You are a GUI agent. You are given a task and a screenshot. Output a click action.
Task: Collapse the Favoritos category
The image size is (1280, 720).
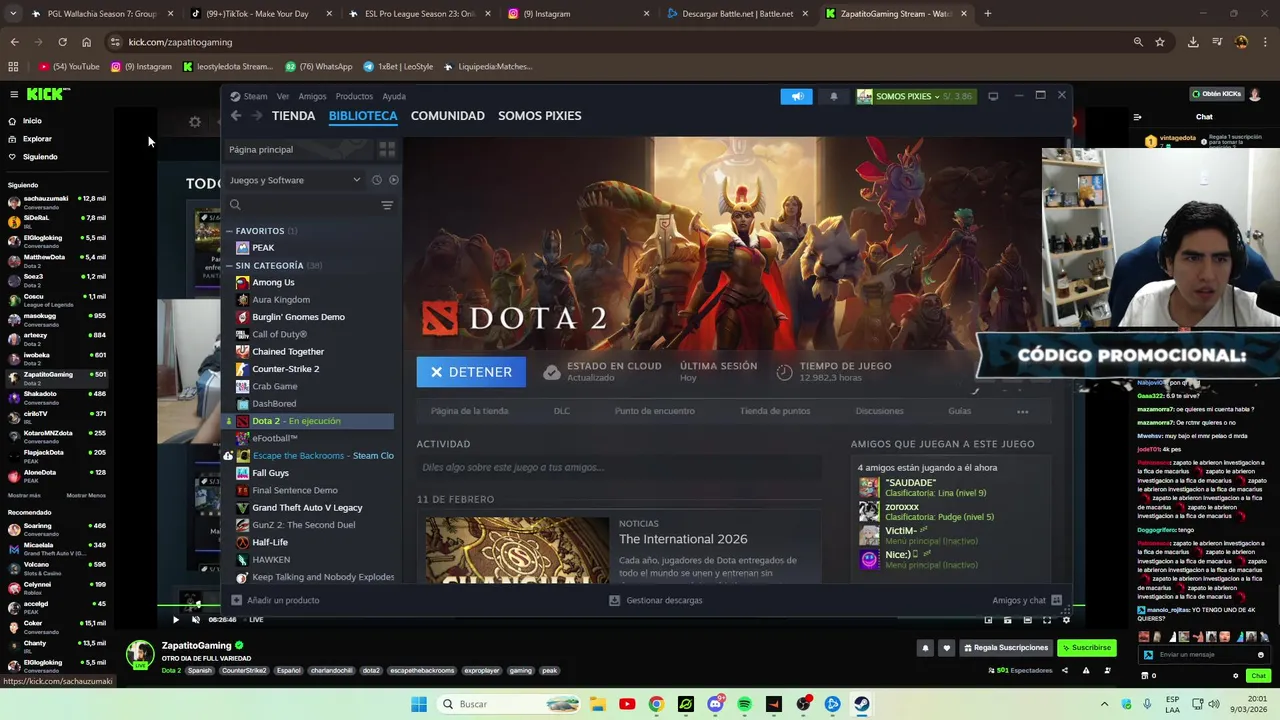pos(229,231)
